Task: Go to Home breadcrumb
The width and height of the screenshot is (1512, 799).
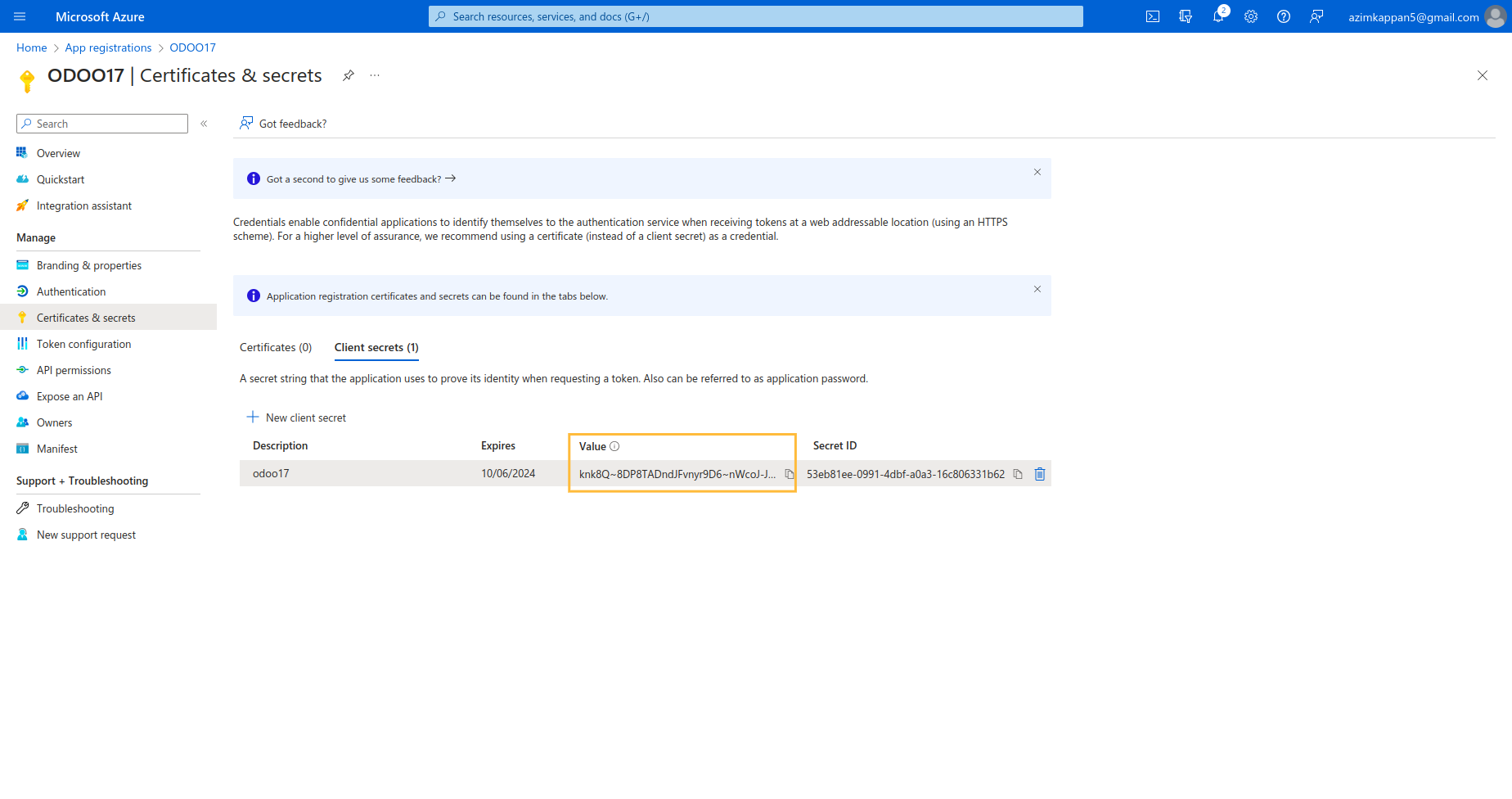Action: click(32, 47)
